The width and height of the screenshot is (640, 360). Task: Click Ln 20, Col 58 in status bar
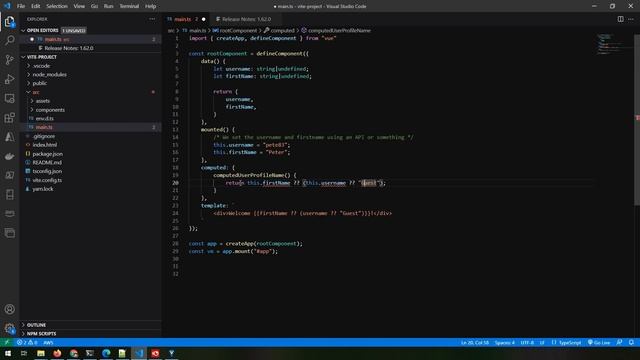(x=475, y=342)
